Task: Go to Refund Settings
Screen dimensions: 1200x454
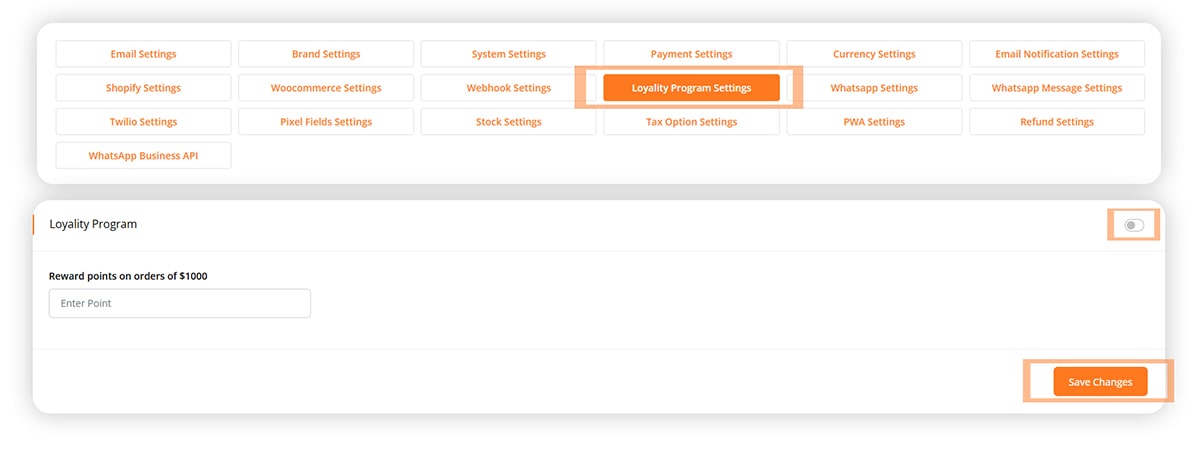Action: (1057, 122)
